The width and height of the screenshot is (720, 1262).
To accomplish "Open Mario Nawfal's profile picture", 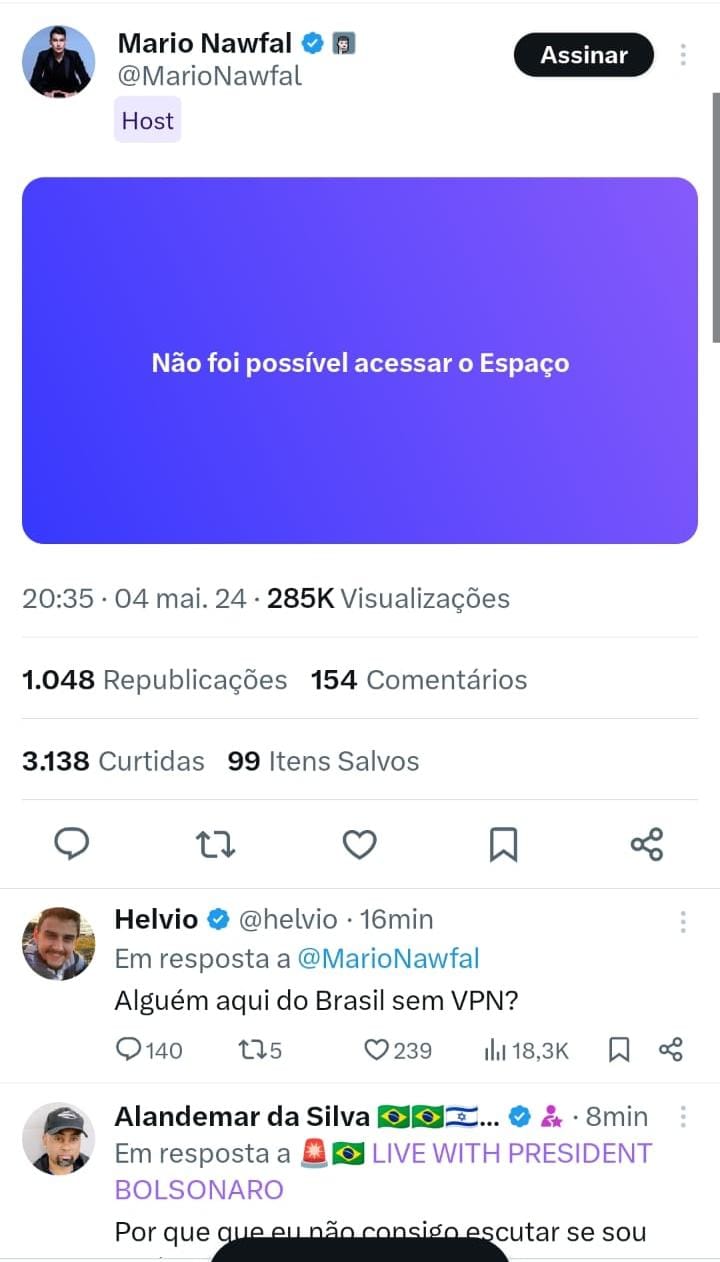I will [x=58, y=62].
